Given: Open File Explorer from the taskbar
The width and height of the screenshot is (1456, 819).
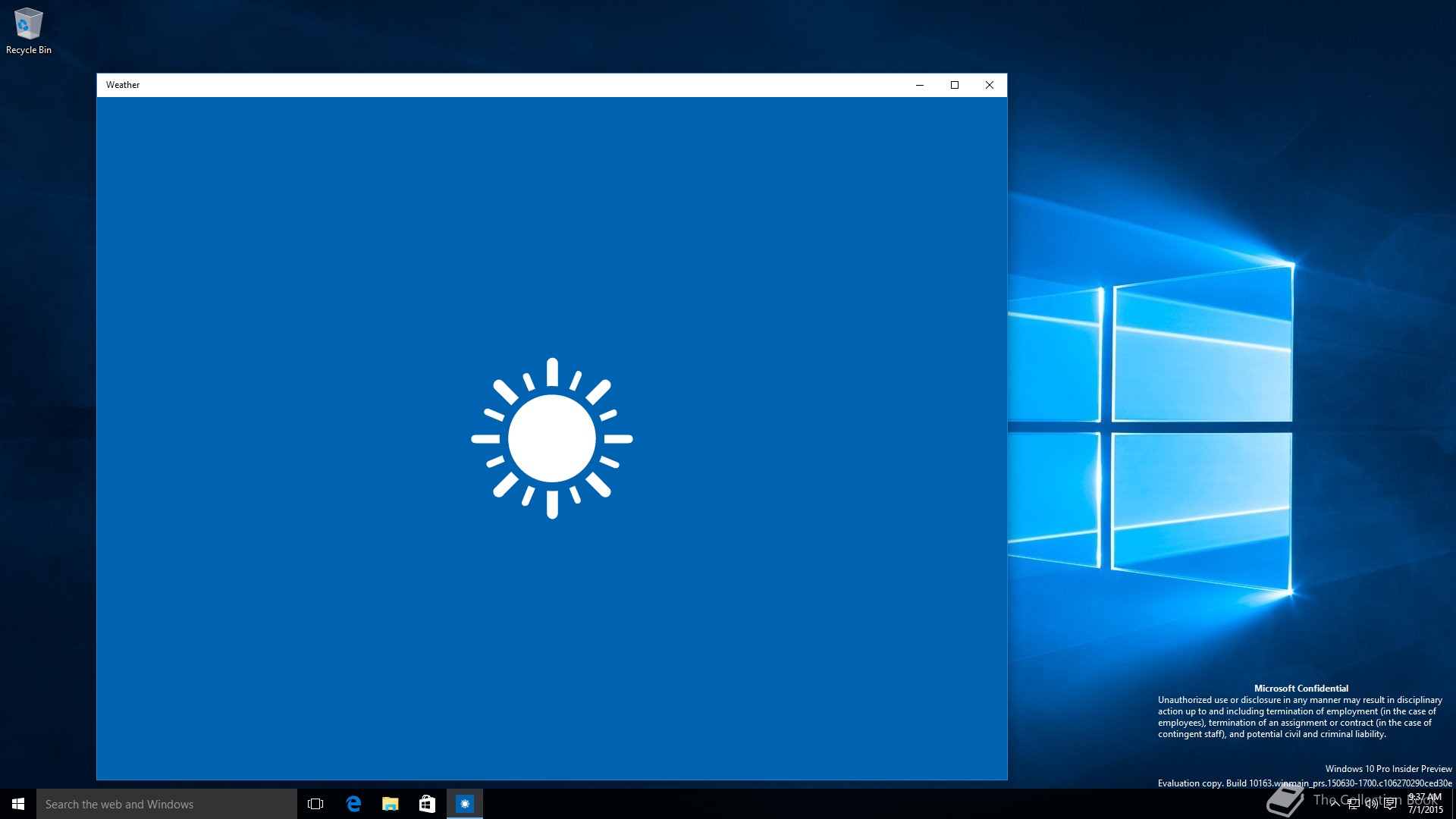Looking at the screenshot, I should [390, 804].
